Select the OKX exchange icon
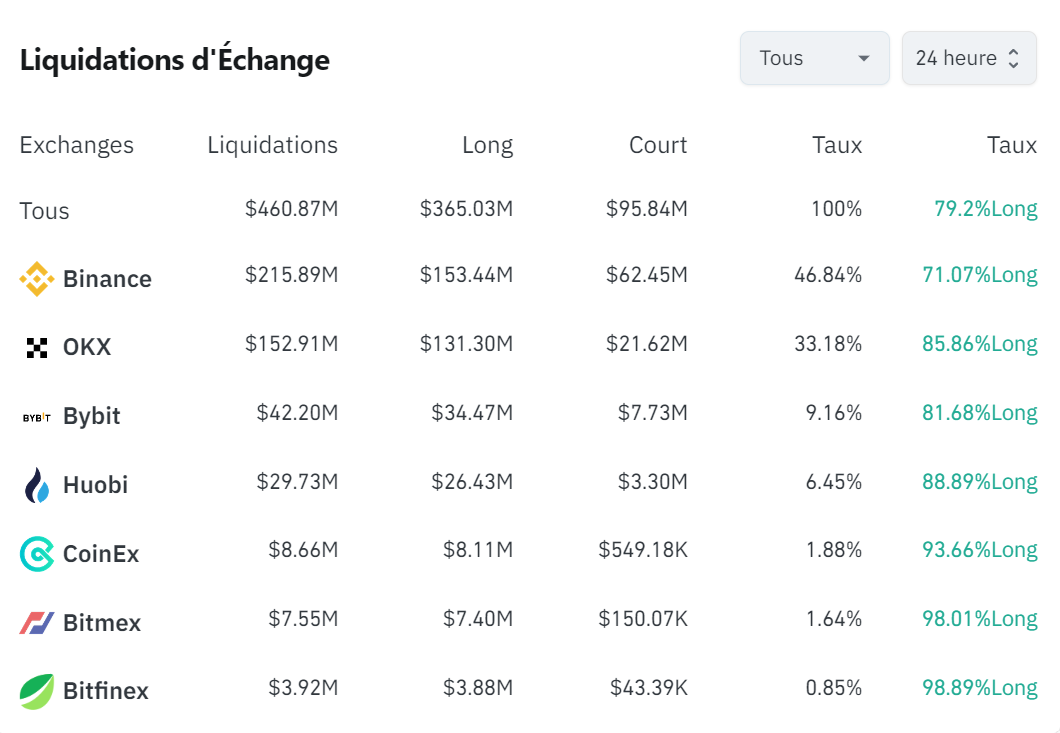 click(36, 347)
